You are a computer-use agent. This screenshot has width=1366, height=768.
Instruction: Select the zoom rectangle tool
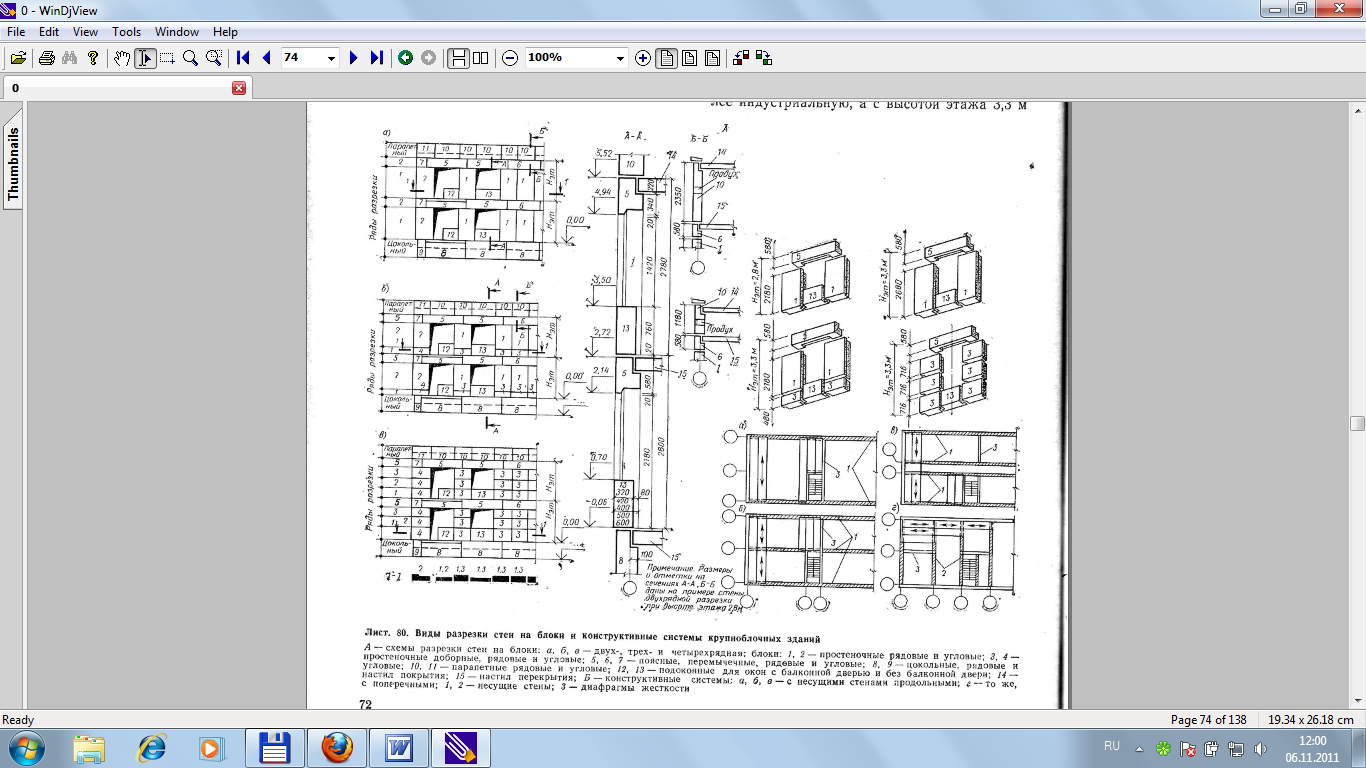coord(213,58)
